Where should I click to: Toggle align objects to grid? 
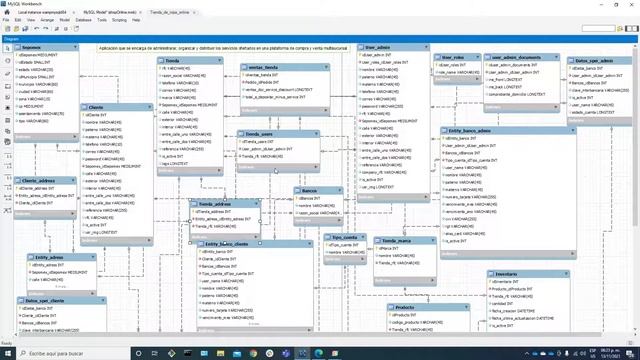[66, 29]
